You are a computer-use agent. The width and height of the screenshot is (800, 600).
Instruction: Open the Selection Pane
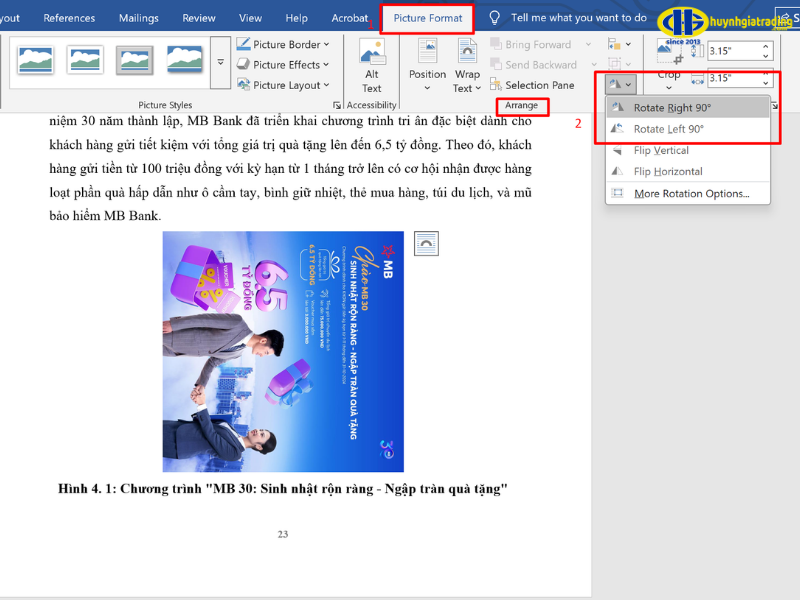pyautogui.click(x=532, y=85)
